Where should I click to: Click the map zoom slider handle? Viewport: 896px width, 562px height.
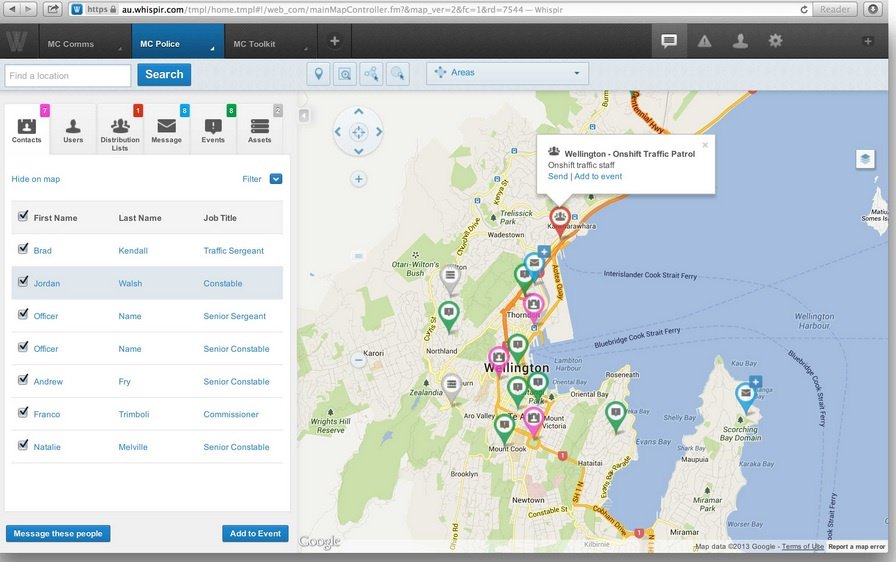coord(358,256)
